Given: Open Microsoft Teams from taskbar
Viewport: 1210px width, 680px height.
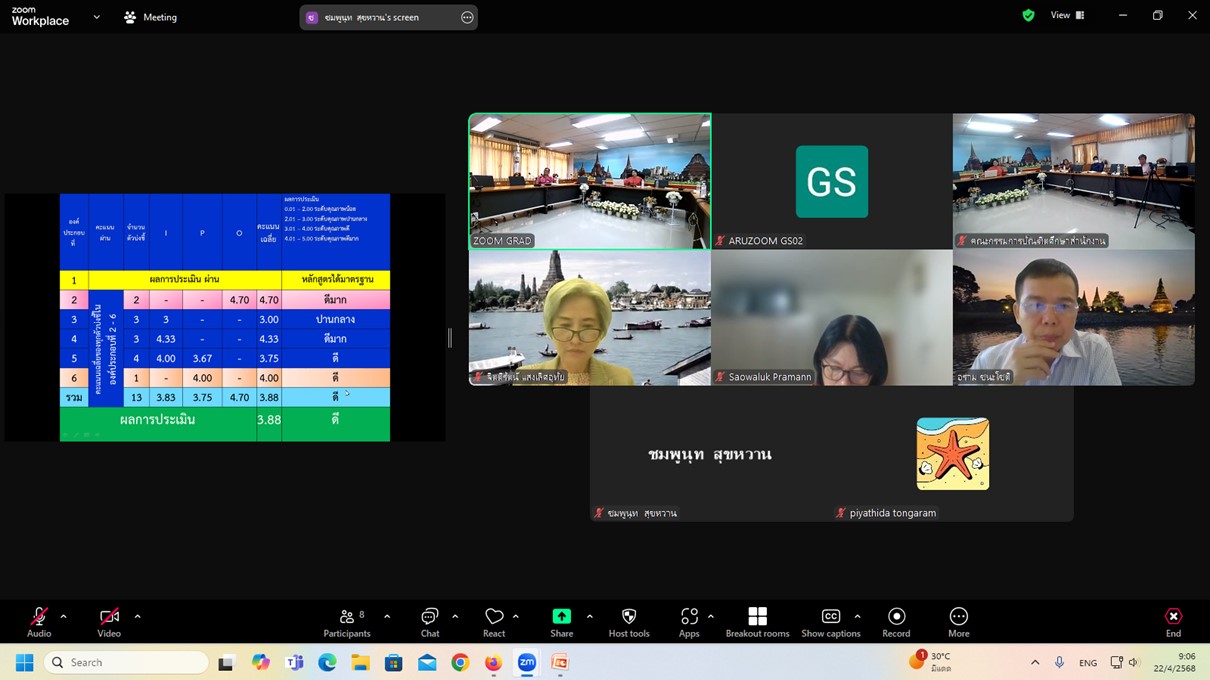Looking at the screenshot, I should pos(294,662).
